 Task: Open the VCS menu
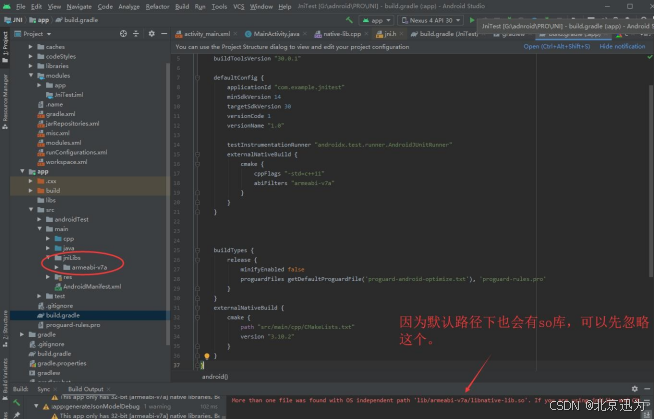click(239, 6)
